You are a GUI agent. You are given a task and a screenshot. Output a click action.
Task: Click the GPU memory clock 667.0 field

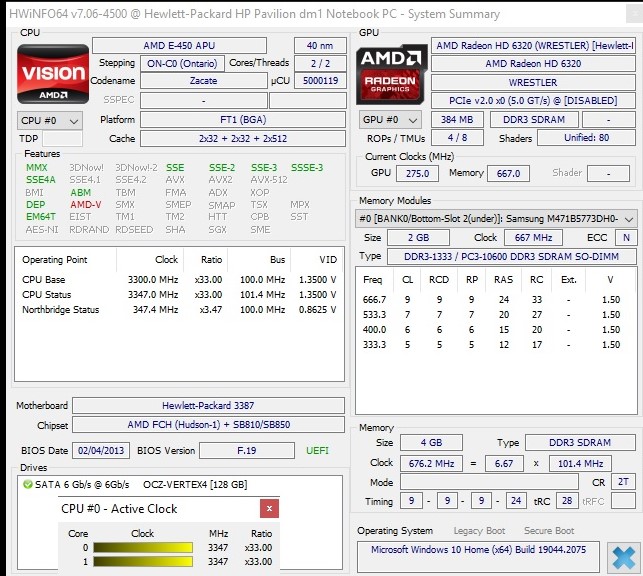508,173
